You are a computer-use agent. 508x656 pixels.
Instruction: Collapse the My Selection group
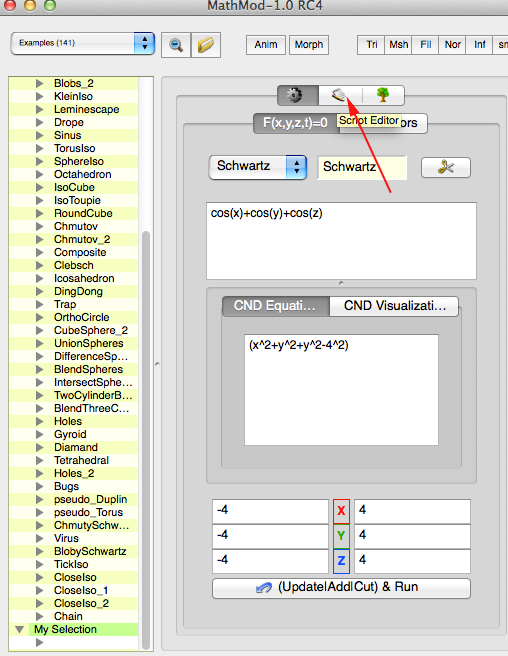coord(19,629)
